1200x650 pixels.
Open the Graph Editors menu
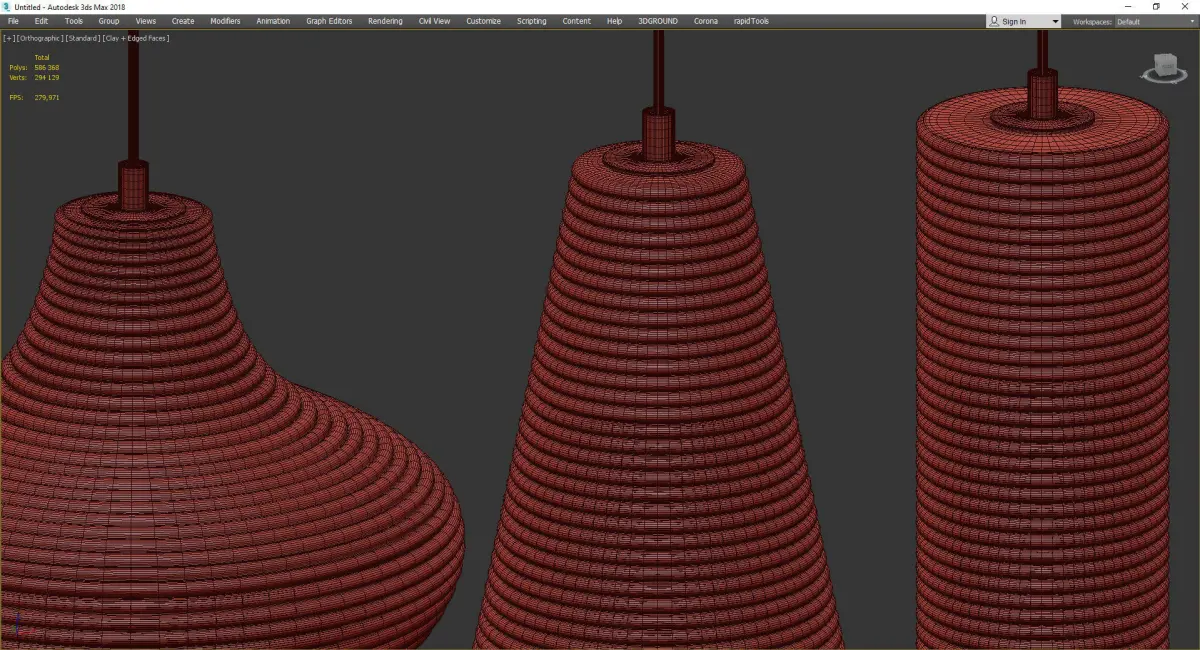(329, 21)
